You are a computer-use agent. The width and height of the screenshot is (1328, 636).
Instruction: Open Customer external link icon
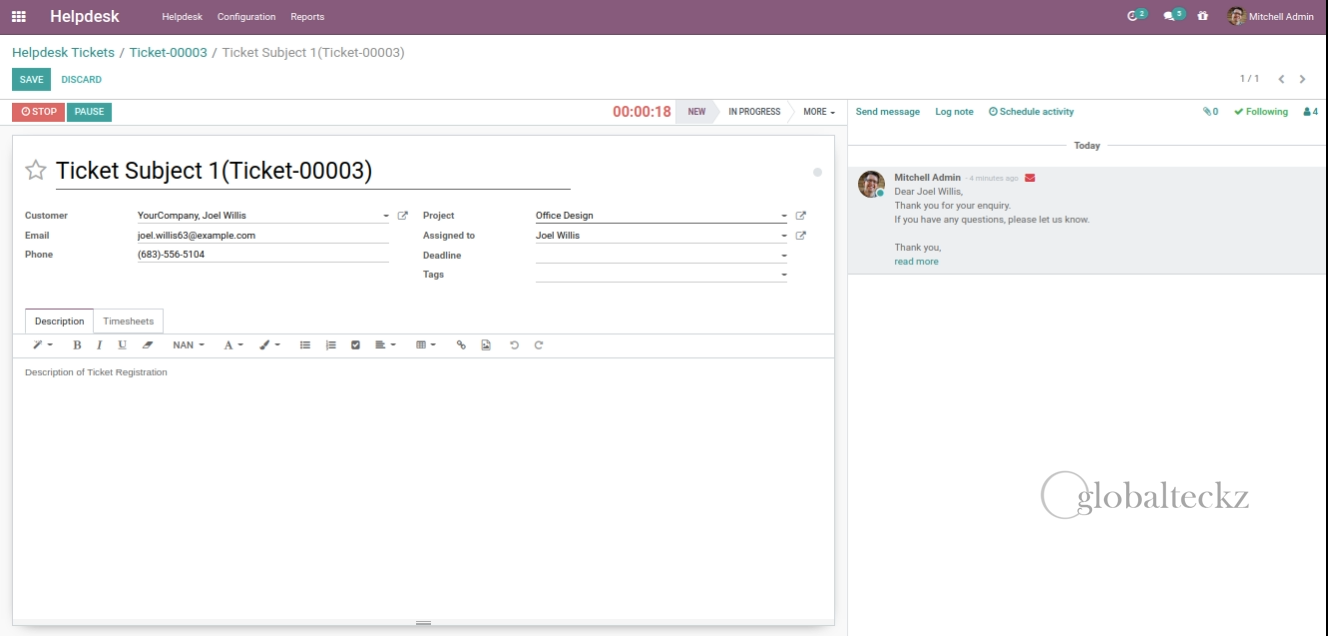(x=403, y=216)
